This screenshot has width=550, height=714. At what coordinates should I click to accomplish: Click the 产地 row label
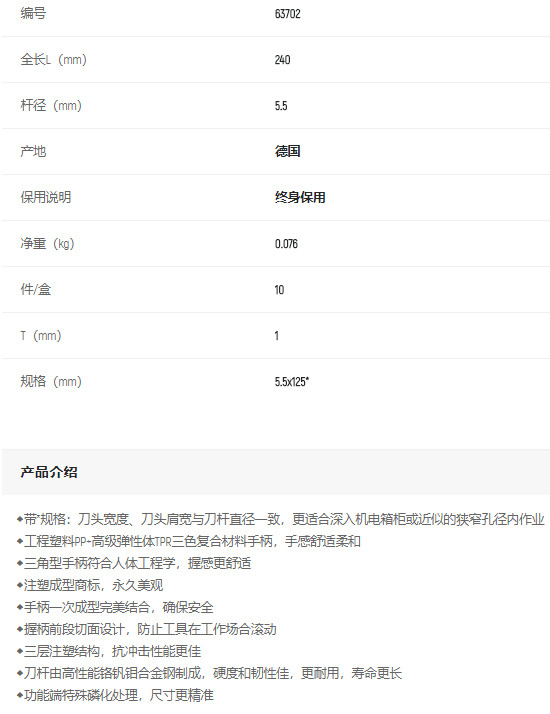click(x=33, y=151)
